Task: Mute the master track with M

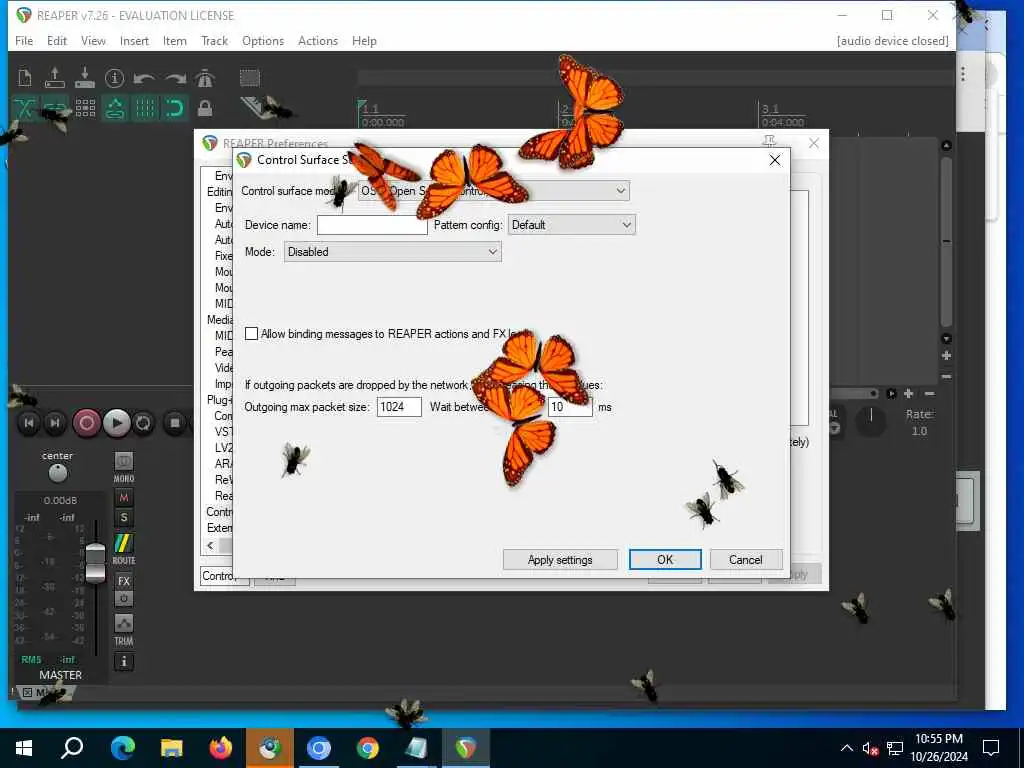Action: [123, 498]
